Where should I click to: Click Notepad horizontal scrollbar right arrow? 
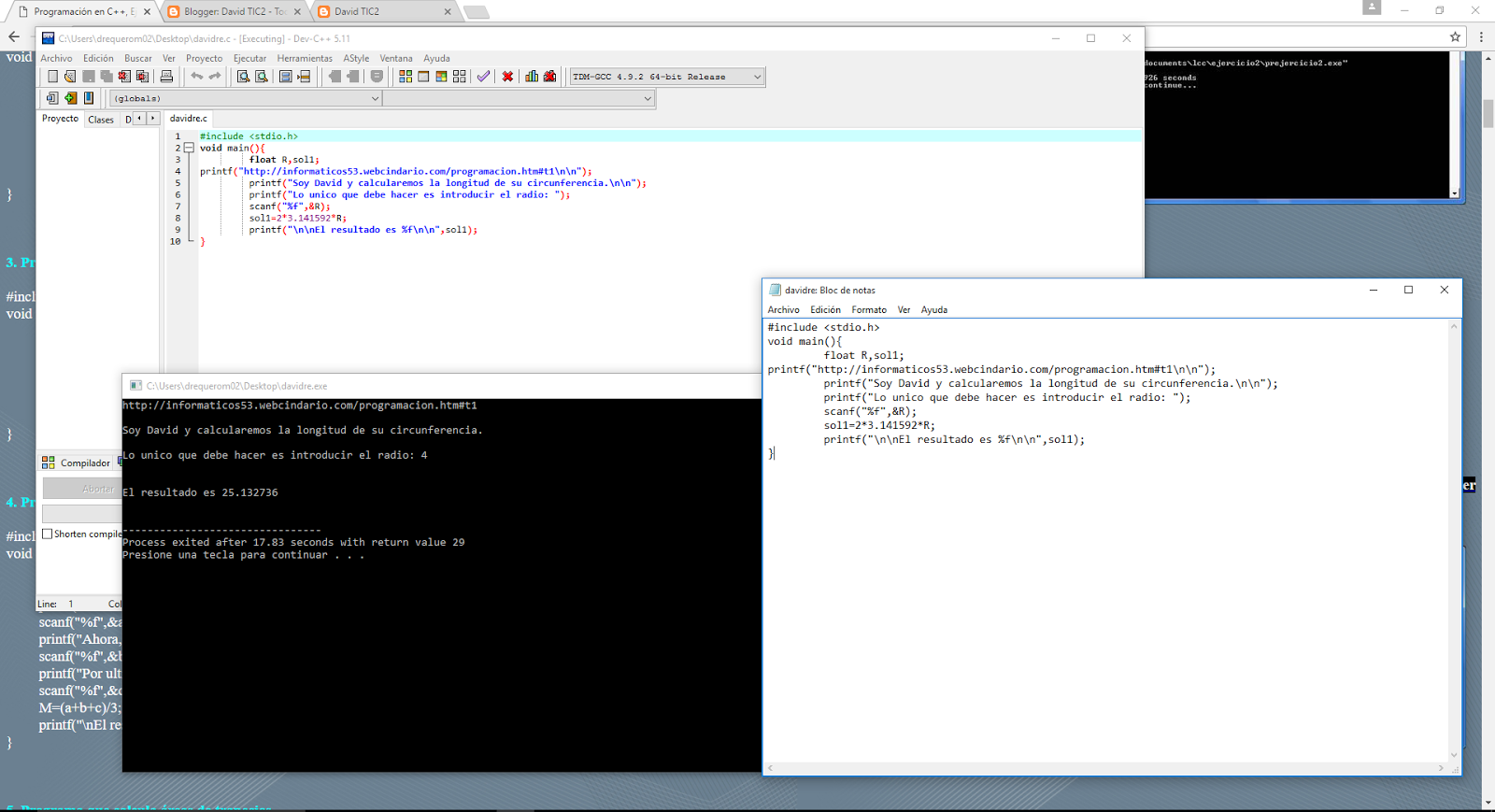pos(1442,768)
